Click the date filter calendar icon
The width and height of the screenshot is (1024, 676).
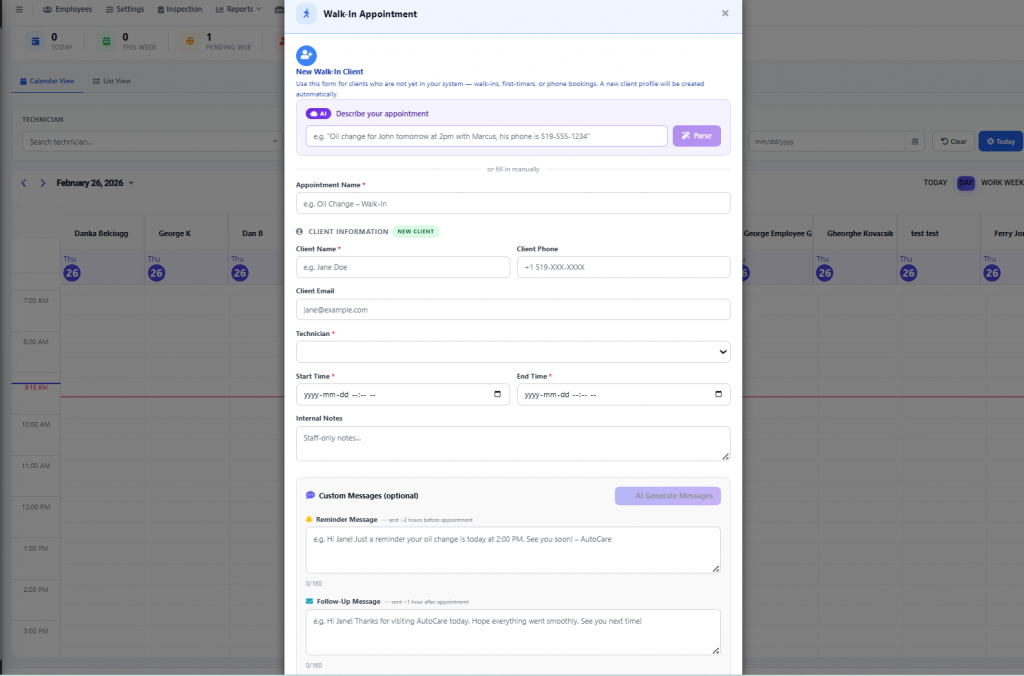tap(914, 141)
